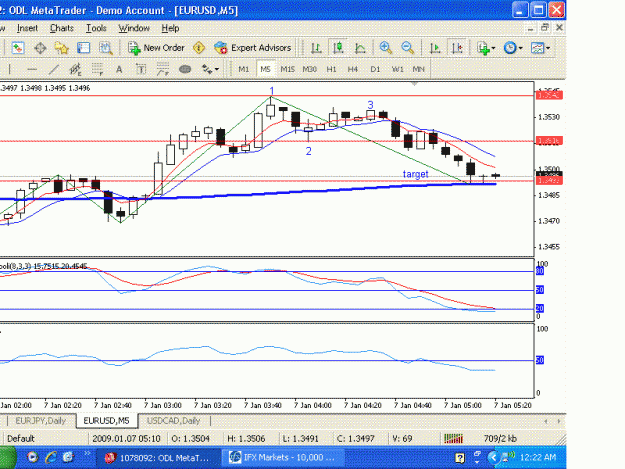Switch timeframe to H1
Viewport: 625px width, 469px height.
click(x=331, y=69)
